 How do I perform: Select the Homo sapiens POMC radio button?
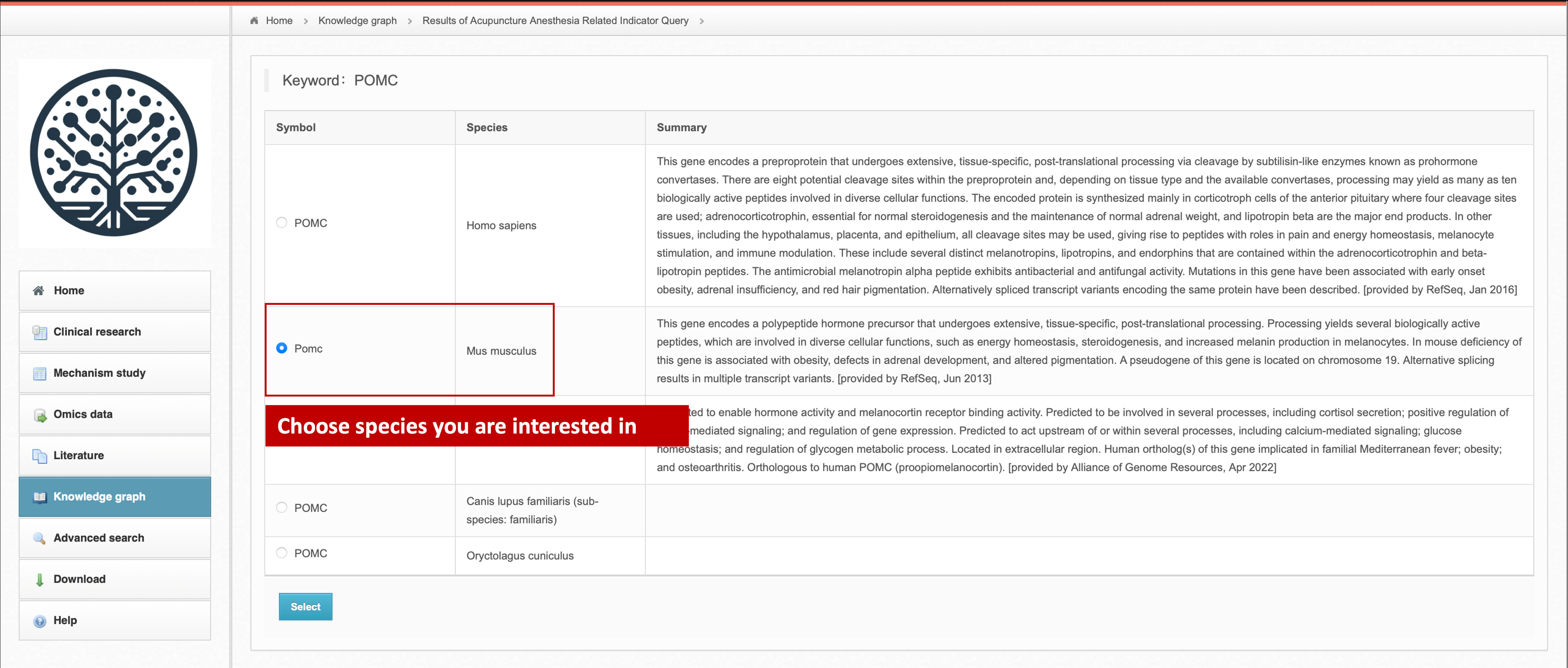(281, 222)
